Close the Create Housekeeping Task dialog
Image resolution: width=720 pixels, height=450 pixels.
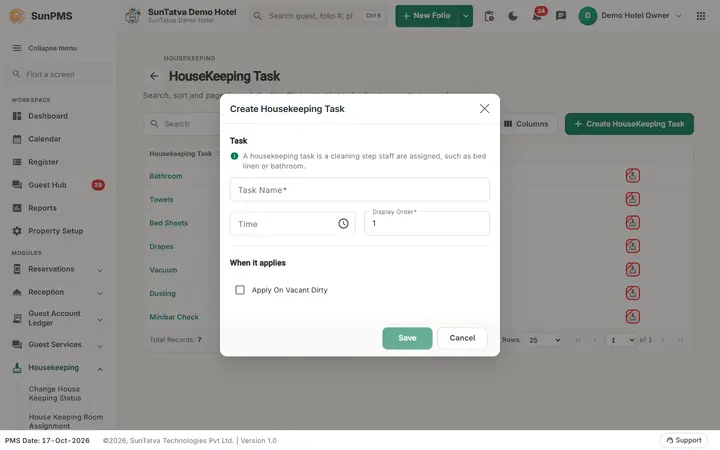coord(484,109)
